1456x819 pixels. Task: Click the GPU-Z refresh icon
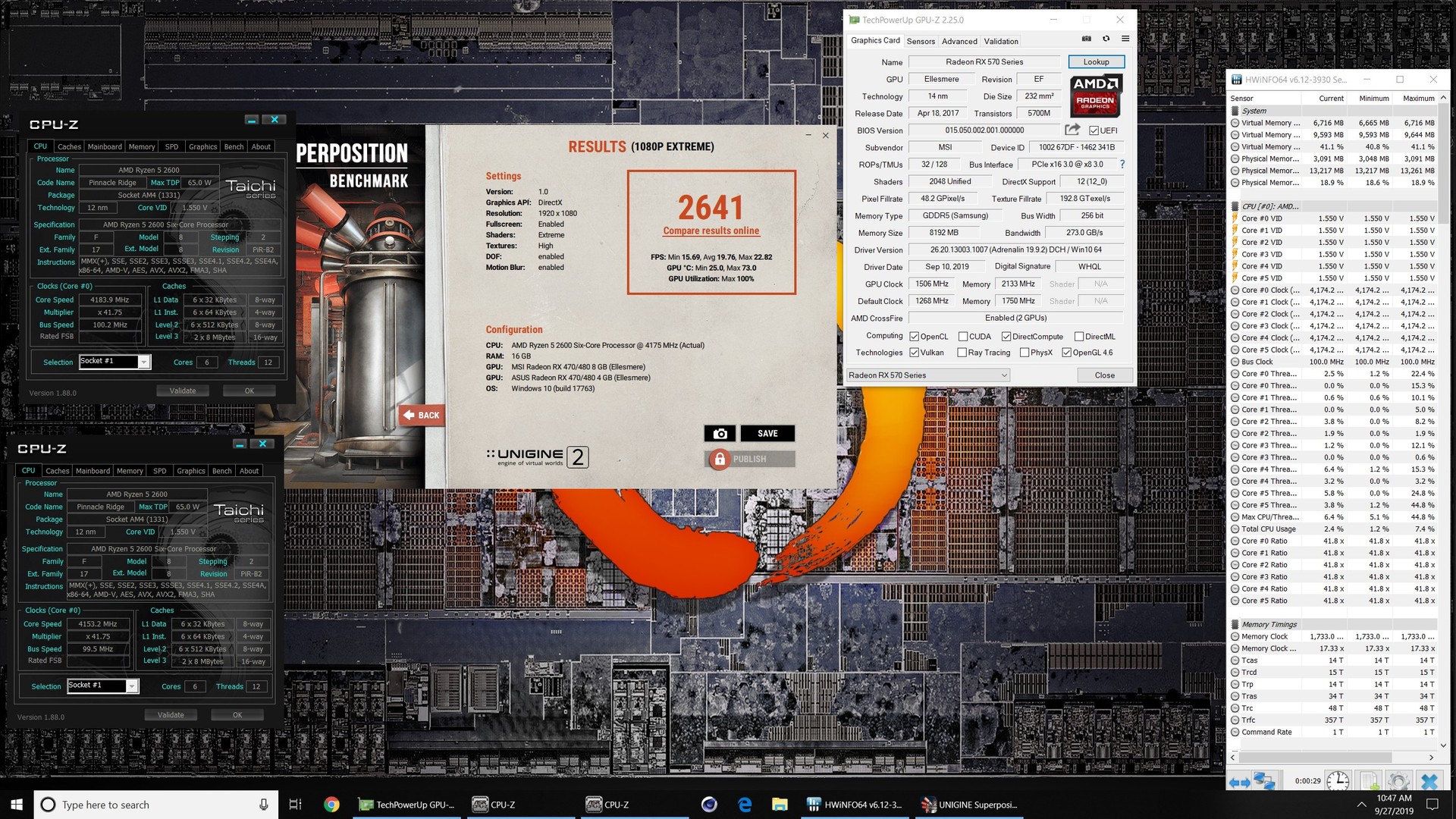tap(1106, 39)
